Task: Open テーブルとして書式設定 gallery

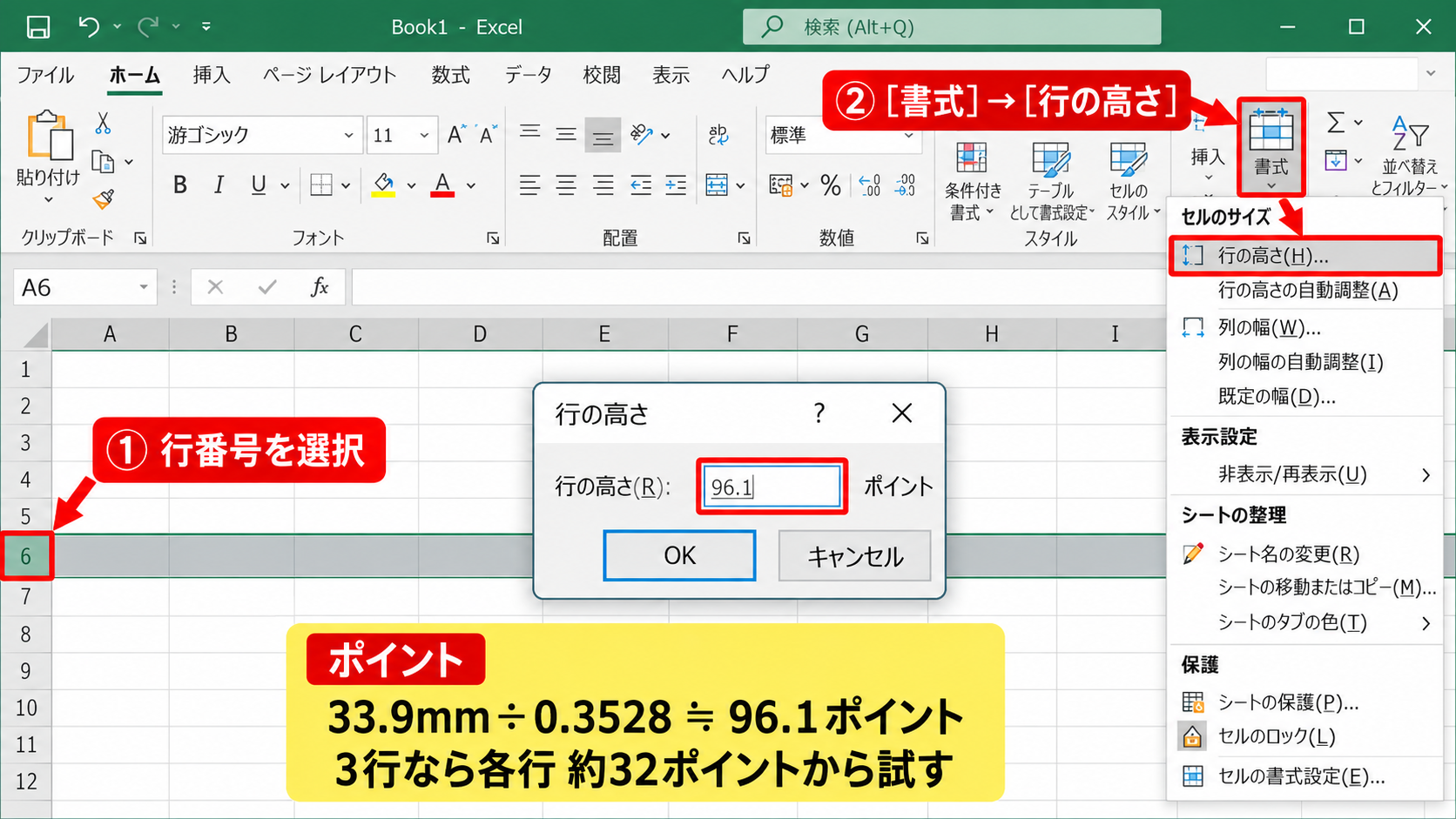Action: [1051, 181]
